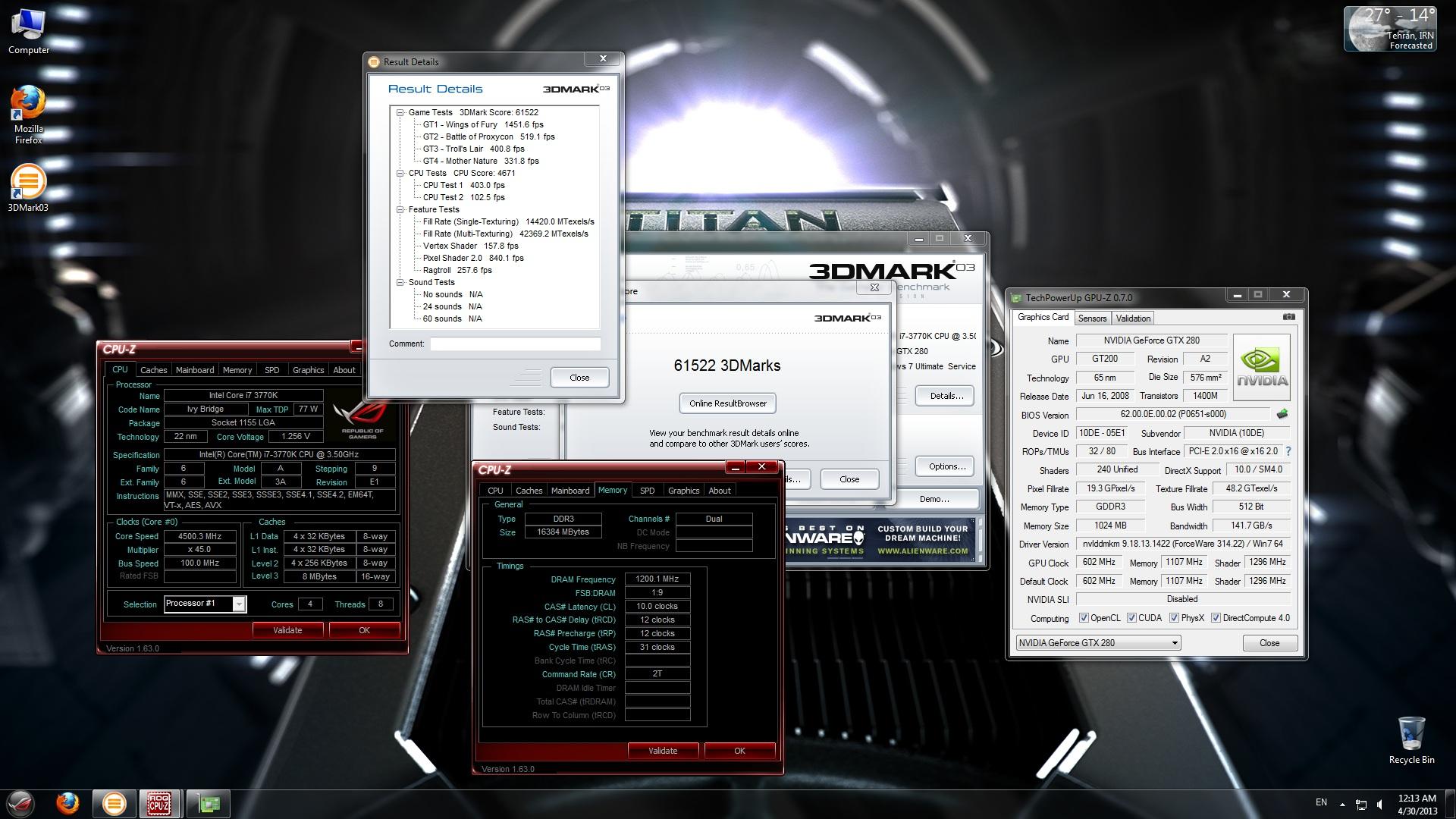Image resolution: width=1456 pixels, height=819 pixels.
Task: Click the Comment input field in Result Details
Action: tap(515, 344)
